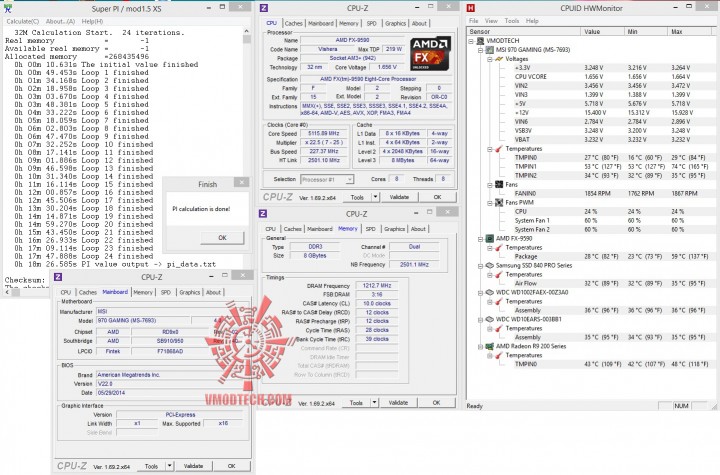The image size is (720, 475).
Task: Collapse the AMD Radeon R9 200 node
Action: coord(481,346)
